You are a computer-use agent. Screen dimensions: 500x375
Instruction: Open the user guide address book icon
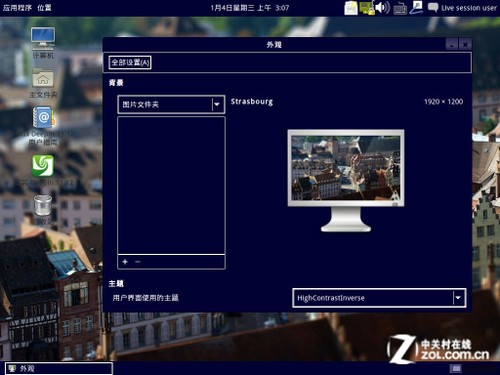[x=44, y=117]
